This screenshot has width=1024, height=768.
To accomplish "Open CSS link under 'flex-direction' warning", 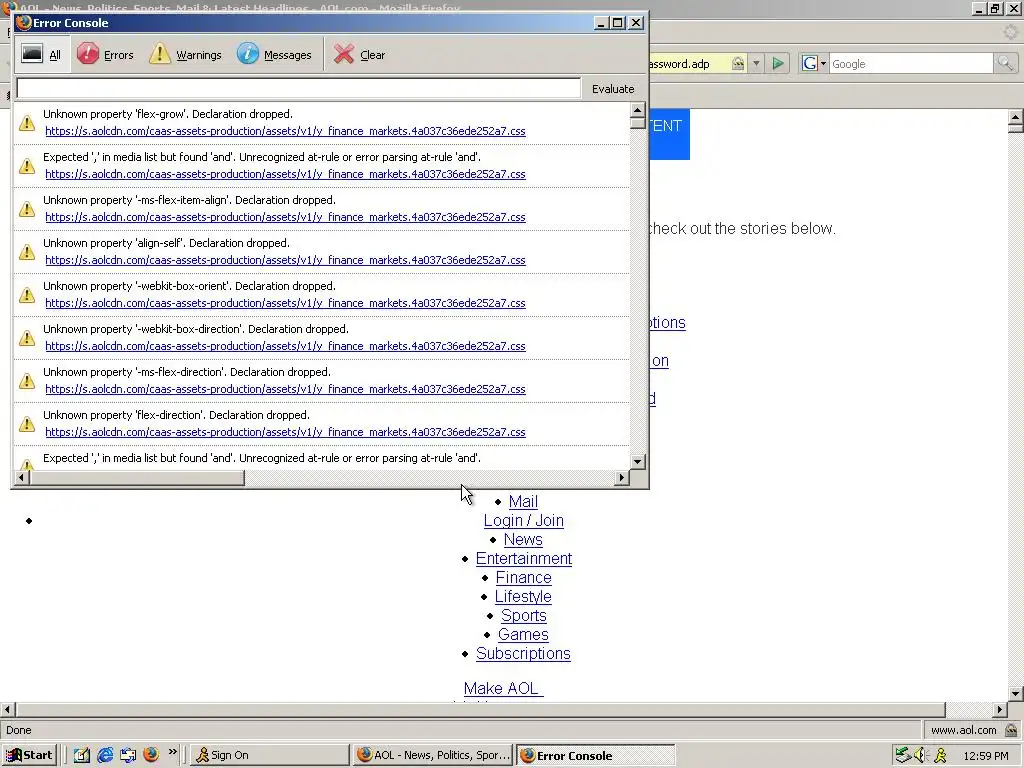I will pyautogui.click(x=285, y=433).
